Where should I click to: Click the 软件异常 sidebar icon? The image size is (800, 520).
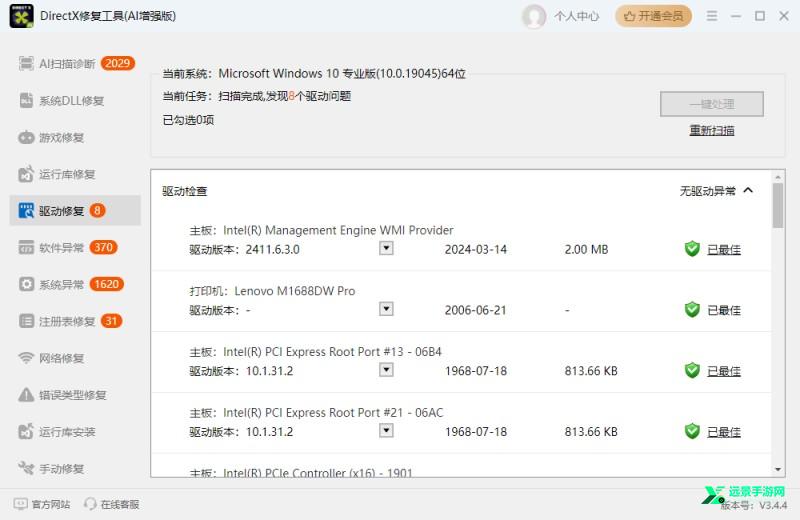click(26, 247)
